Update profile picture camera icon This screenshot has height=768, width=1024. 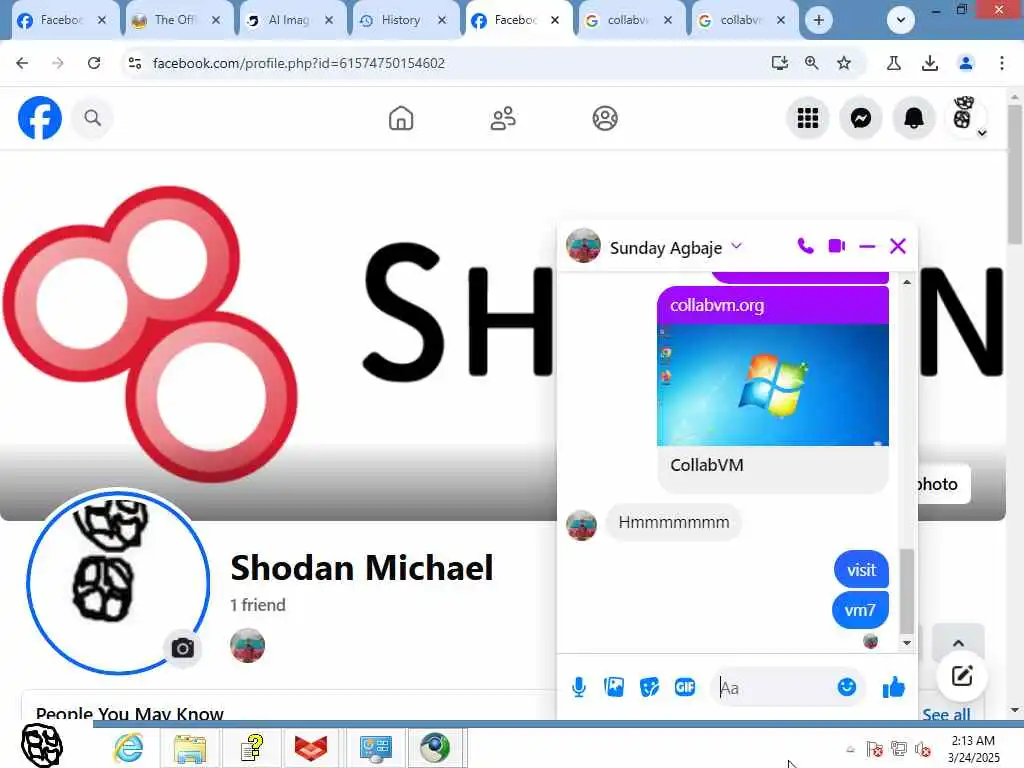[x=182, y=648]
